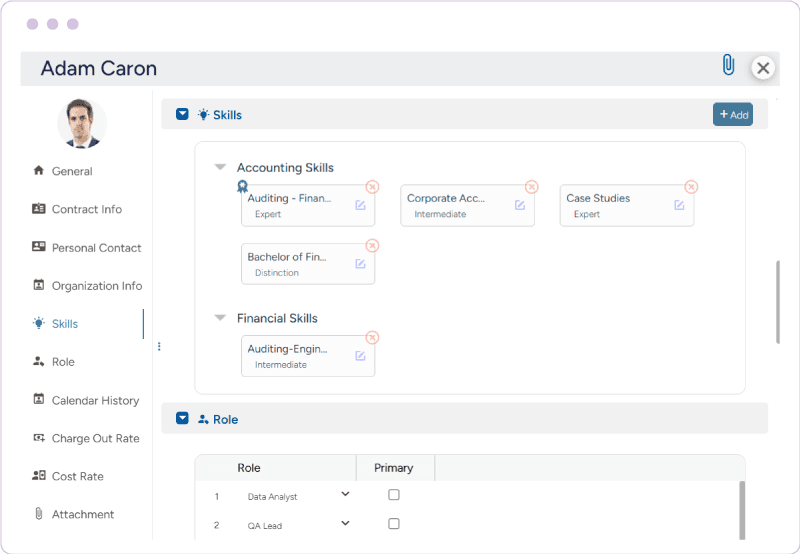
Task: Click the contact card icon beside Personal Contact
Action: 39,246
